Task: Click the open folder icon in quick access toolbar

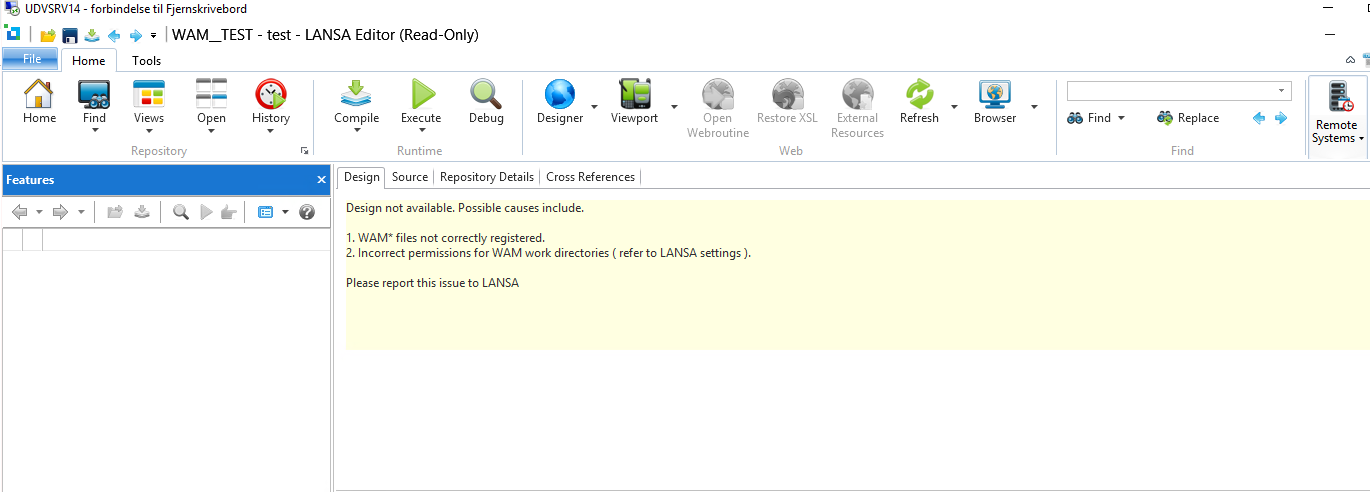Action: pos(48,35)
